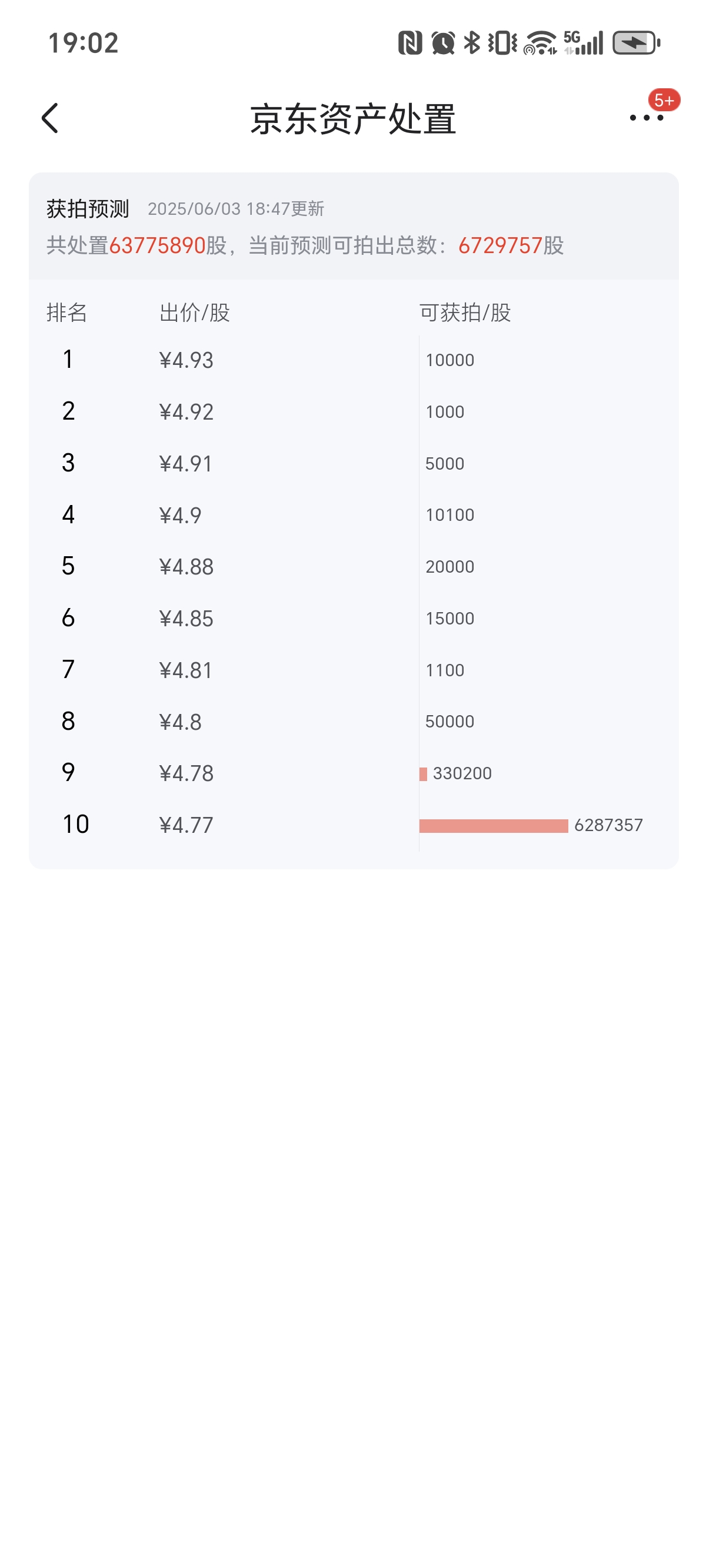This screenshot has height=1568, width=706.
Task: Tap the total shares number 63775890
Action: pyautogui.click(x=157, y=245)
